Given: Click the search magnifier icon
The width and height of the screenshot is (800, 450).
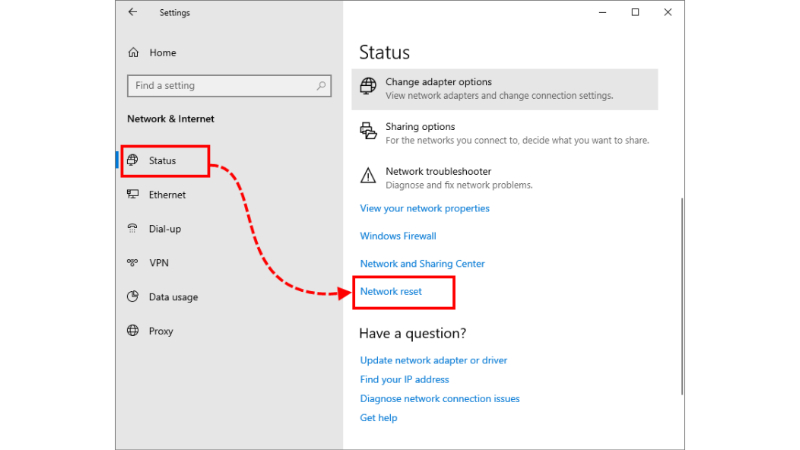Looking at the screenshot, I should click(321, 86).
